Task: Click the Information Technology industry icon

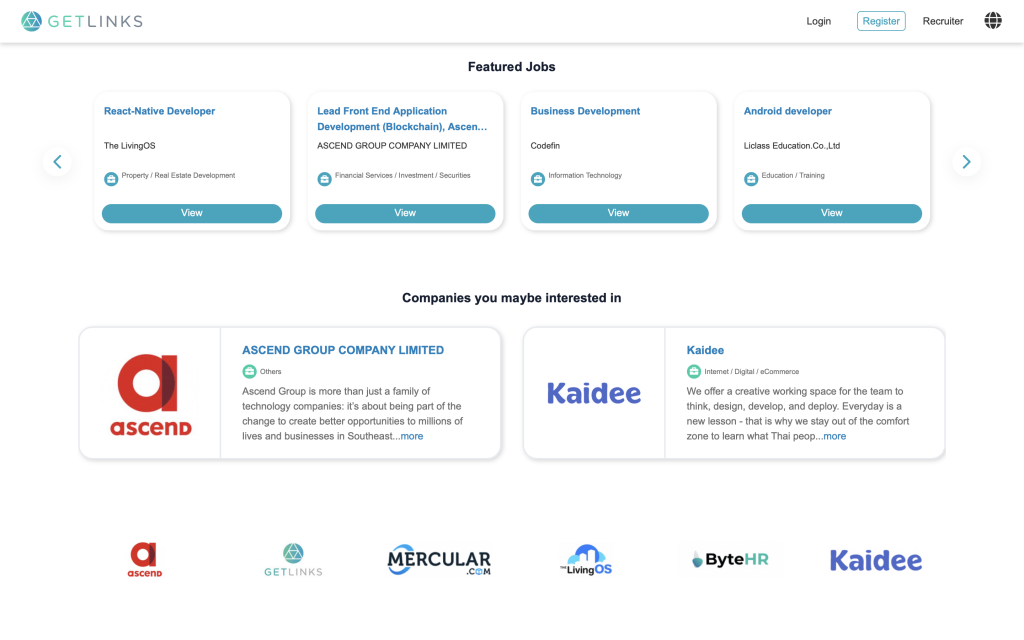Action: 537,178
